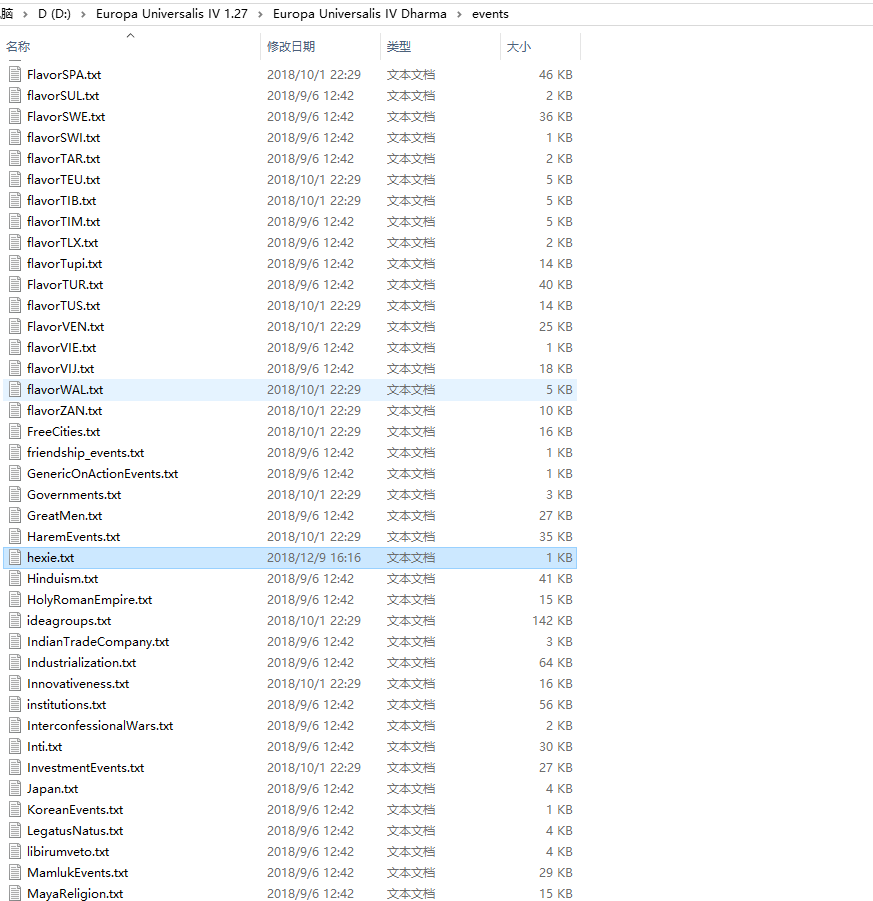Image resolution: width=873 pixels, height=901 pixels.
Task: Click the MamlukEvents.txt file icon
Action: (15, 873)
